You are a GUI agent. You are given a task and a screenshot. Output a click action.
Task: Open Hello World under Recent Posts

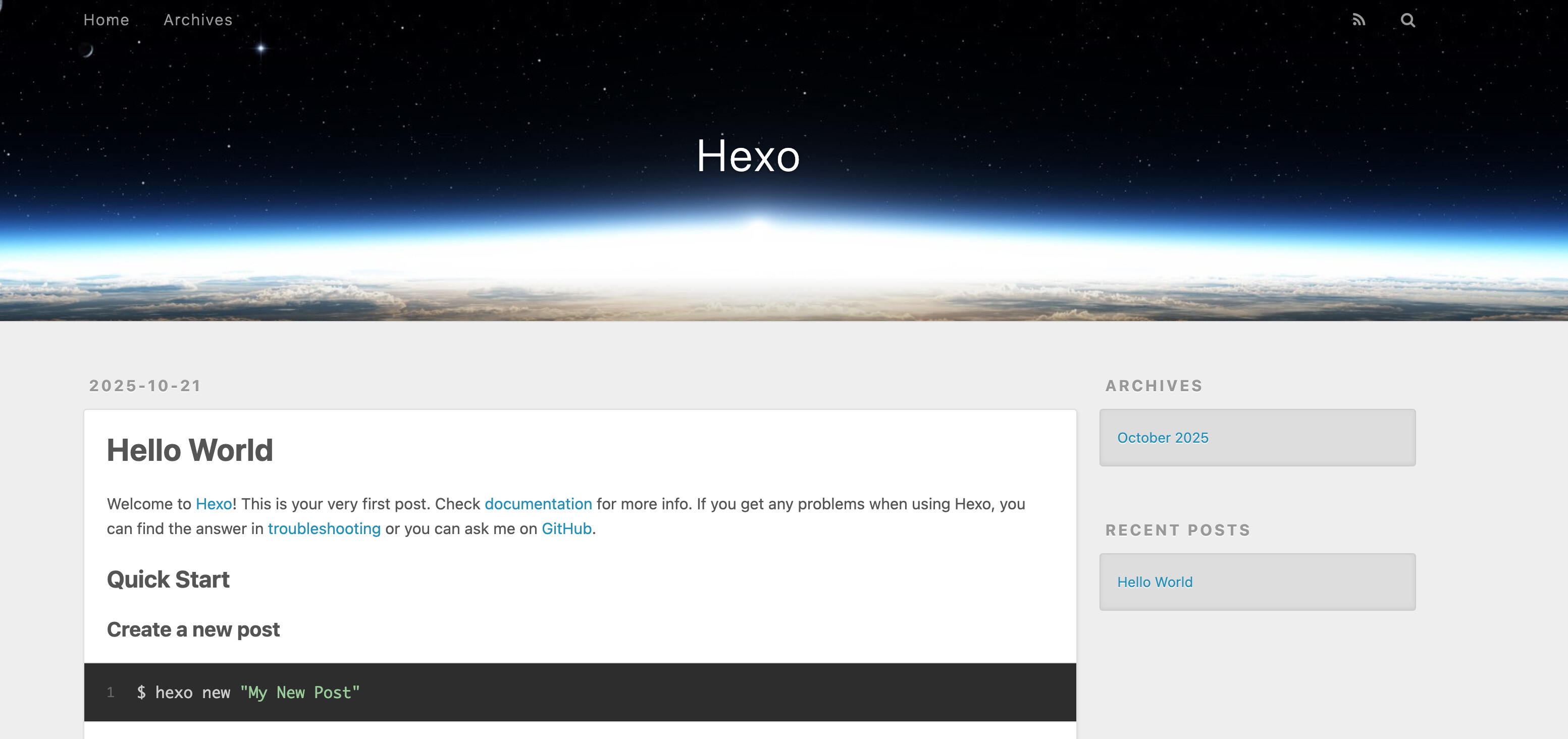[x=1155, y=582]
